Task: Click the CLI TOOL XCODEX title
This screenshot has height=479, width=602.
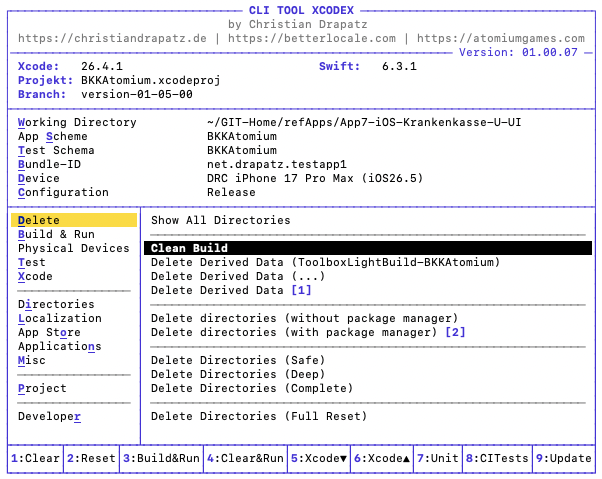Action: (x=301, y=10)
